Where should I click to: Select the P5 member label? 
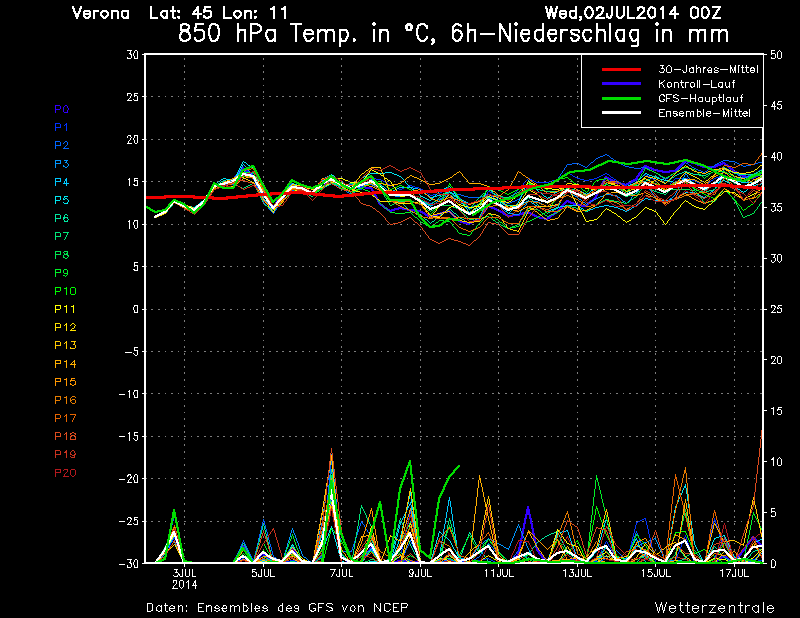tap(62, 200)
